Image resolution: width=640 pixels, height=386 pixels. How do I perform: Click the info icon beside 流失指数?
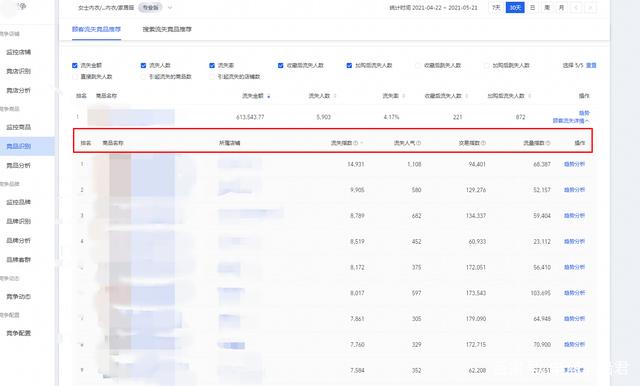pyautogui.click(x=356, y=143)
